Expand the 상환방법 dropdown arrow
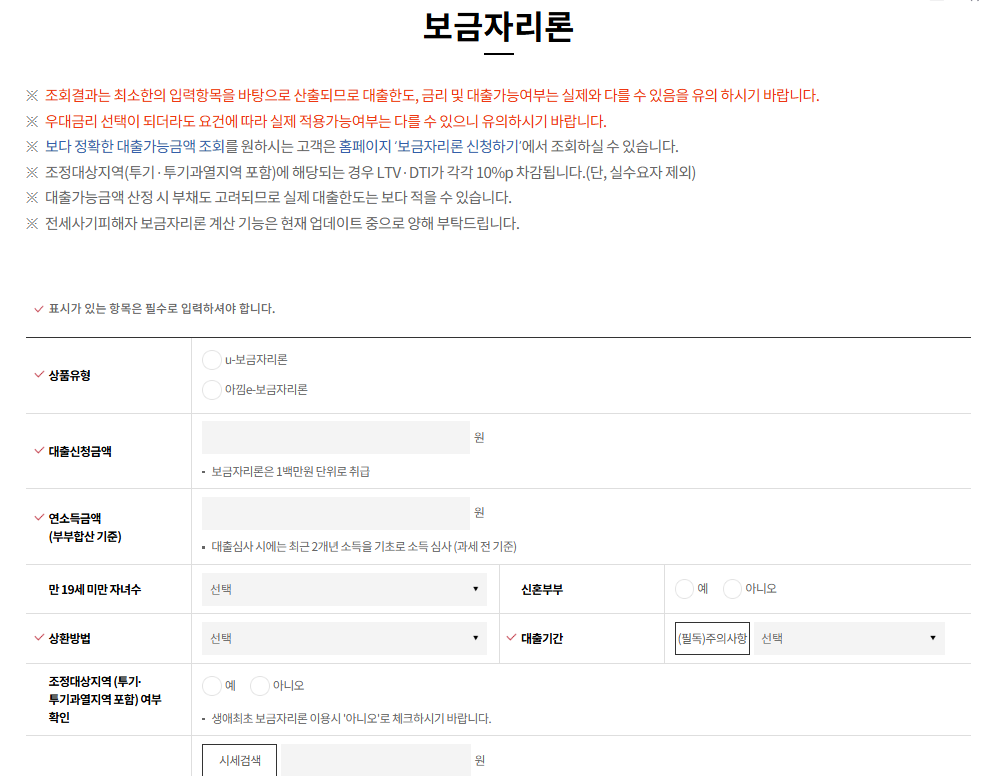Viewport: 984px width, 776px height. [475, 638]
